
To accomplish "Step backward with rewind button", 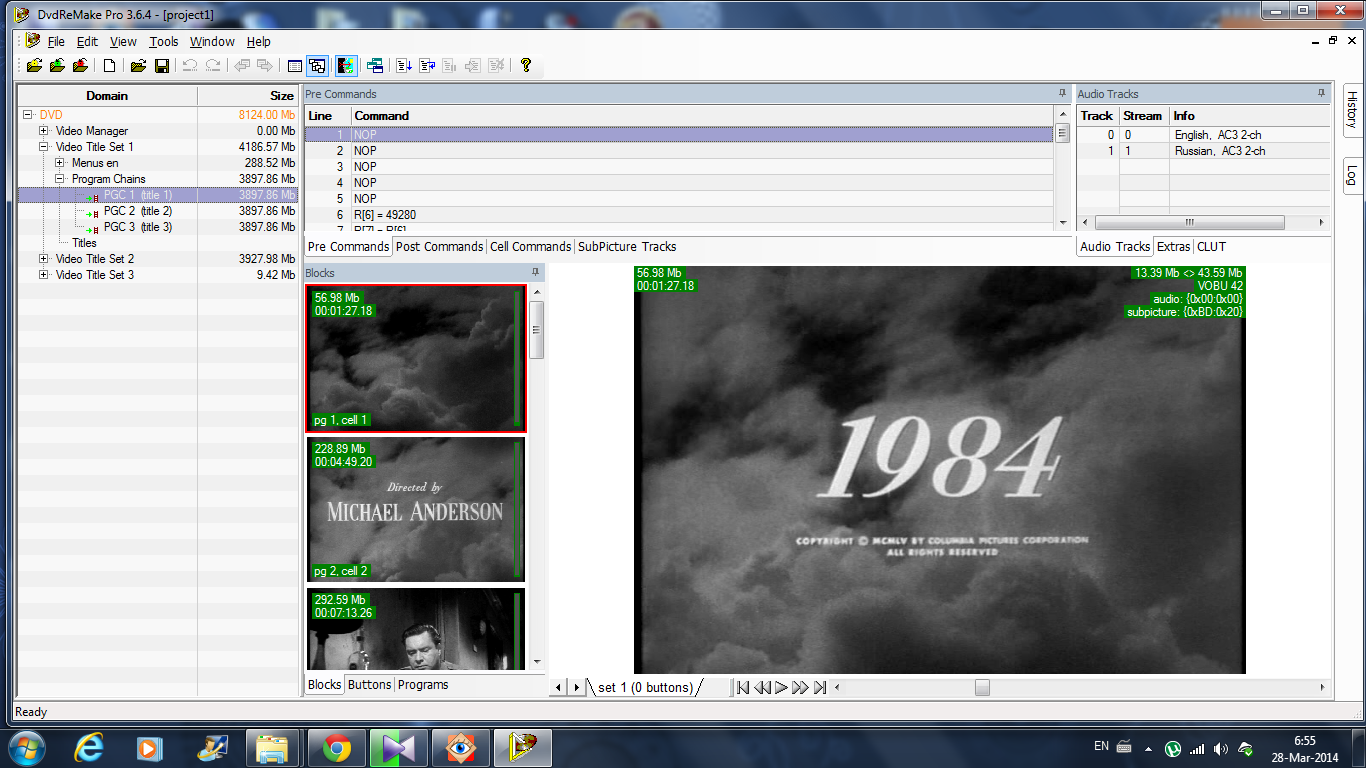I will coord(762,687).
